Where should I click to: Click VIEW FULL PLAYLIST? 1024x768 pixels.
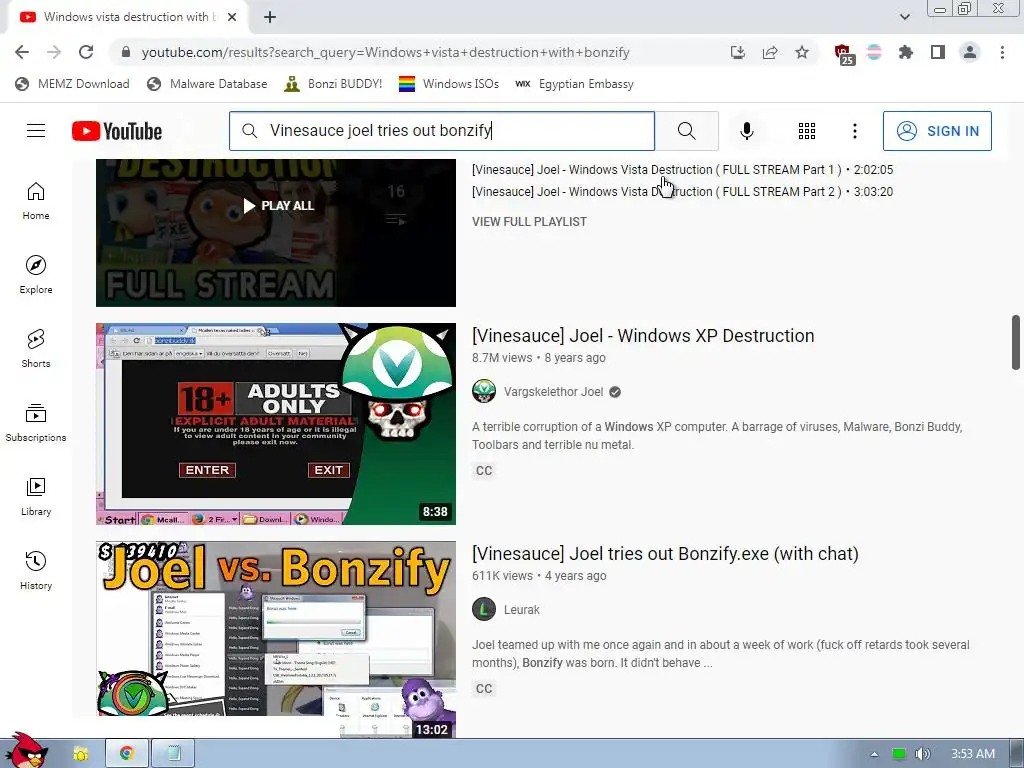click(x=529, y=221)
